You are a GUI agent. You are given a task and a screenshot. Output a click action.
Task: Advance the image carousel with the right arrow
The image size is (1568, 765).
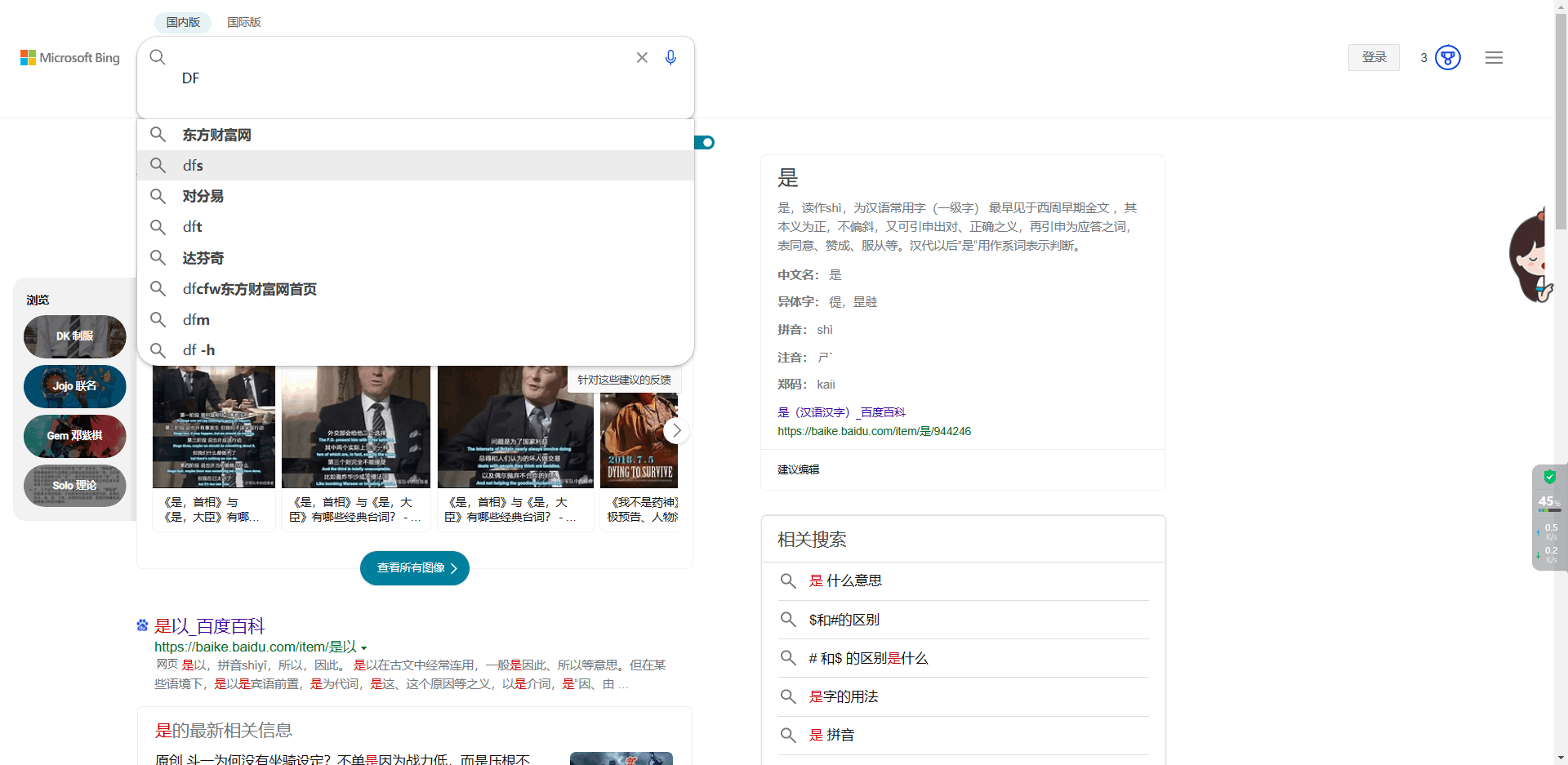click(x=676, y=430)
